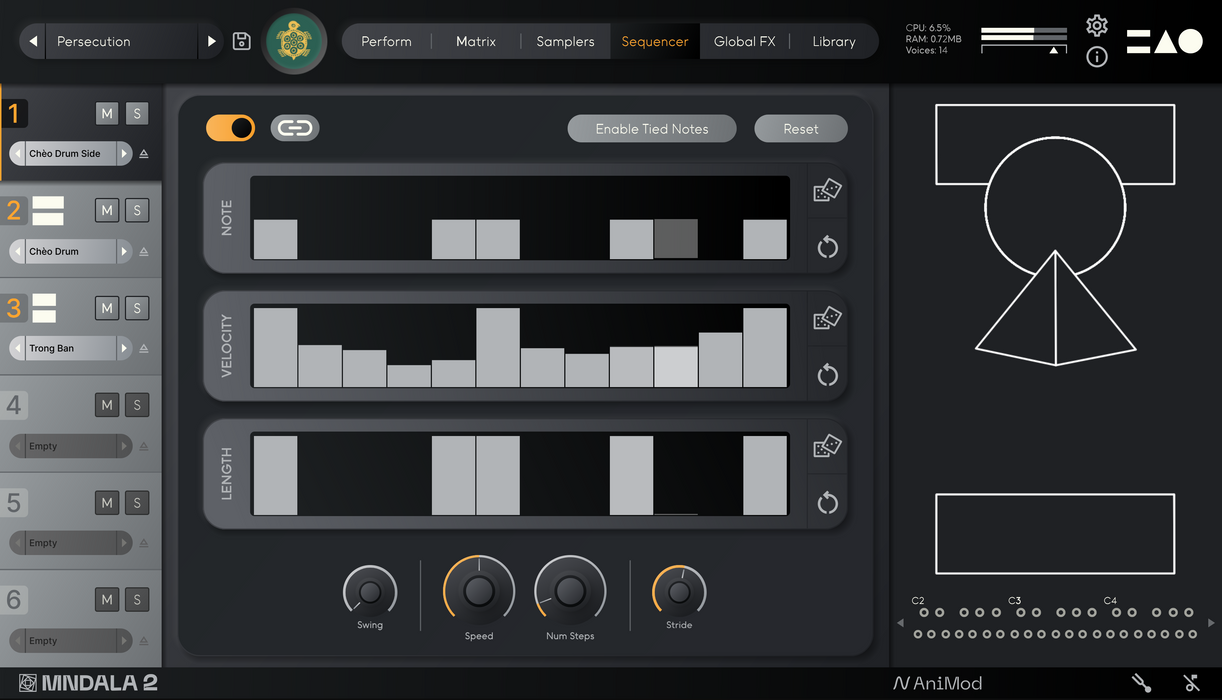Open the Matrix tab
Viewport: 1222px width, 700px height.
(x=476, y=41)
